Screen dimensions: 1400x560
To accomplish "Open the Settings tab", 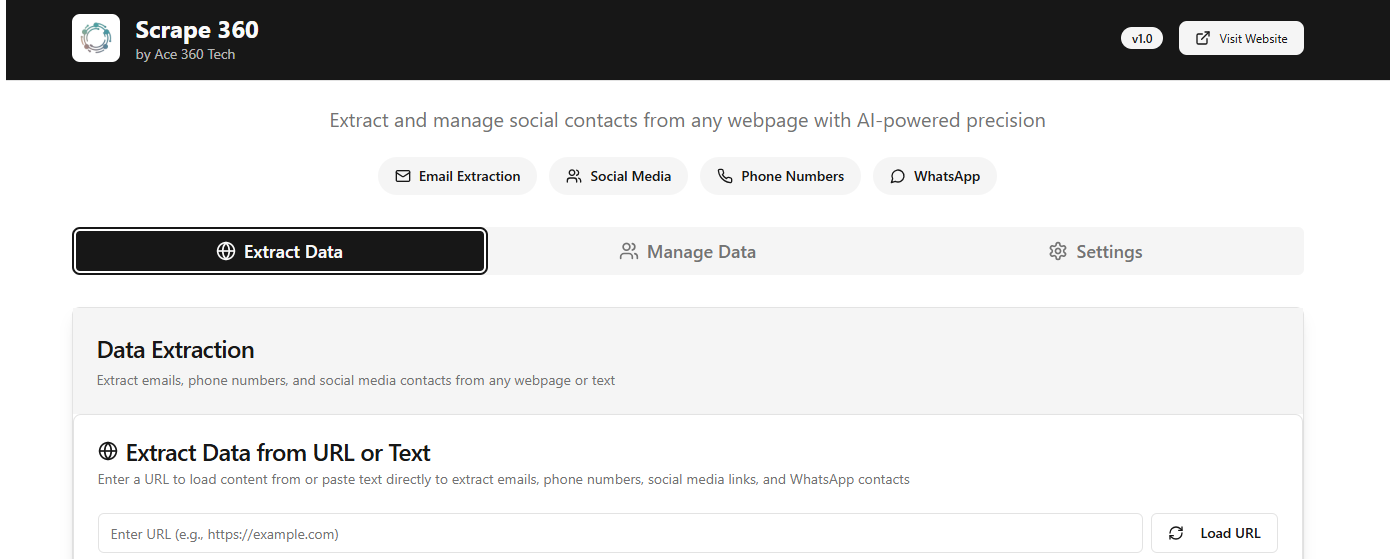I will click(x=1096, y=251).
